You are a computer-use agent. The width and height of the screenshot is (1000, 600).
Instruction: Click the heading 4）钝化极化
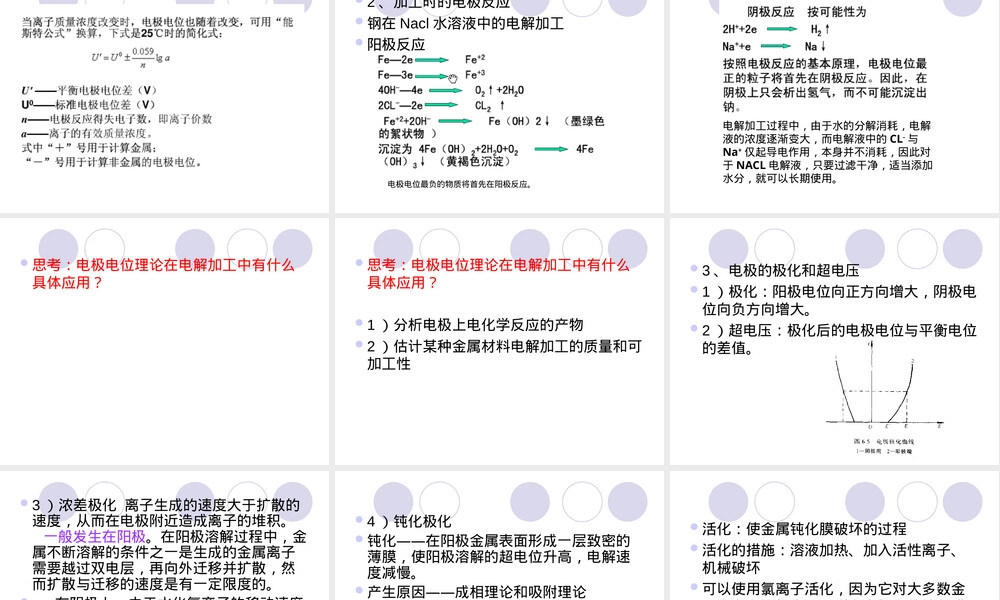coord(409,521)
